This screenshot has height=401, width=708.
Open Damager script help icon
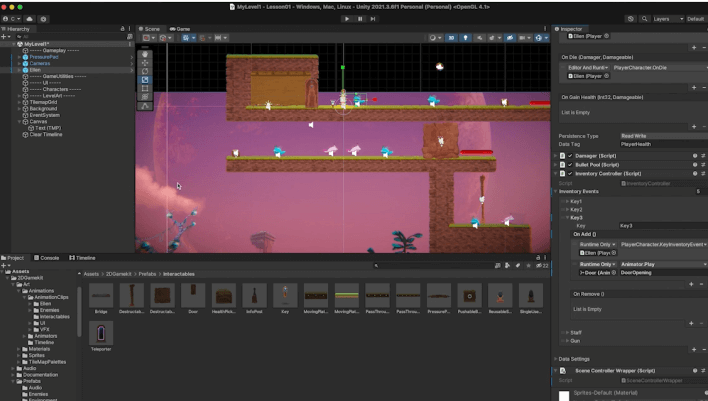[x=695, y=156]
